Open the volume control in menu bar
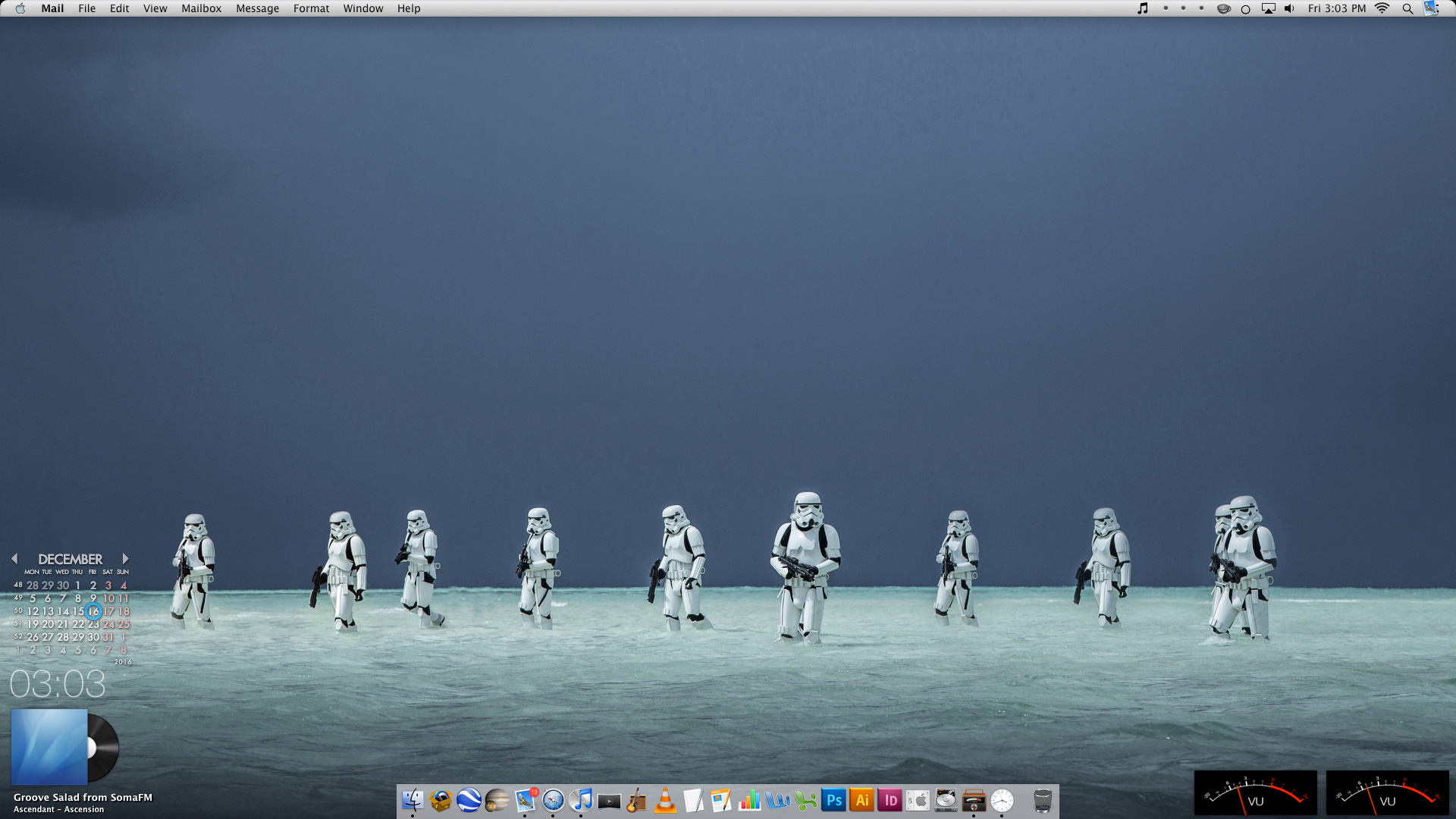This screenshot has width=1456, height=819. [1289, 8]
